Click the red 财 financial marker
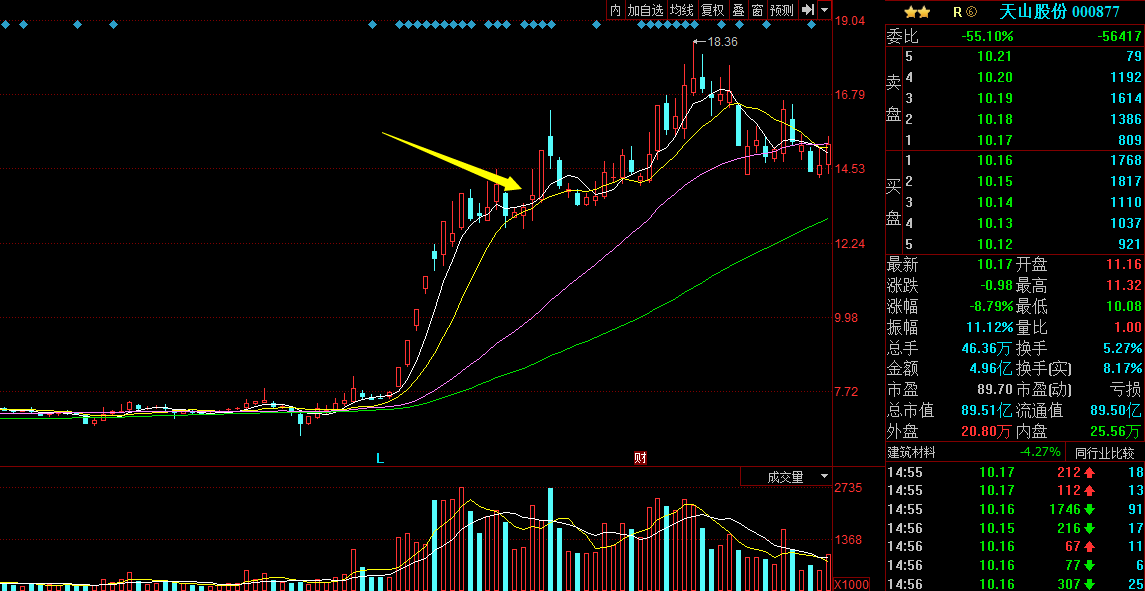 (x=640, y=458)
